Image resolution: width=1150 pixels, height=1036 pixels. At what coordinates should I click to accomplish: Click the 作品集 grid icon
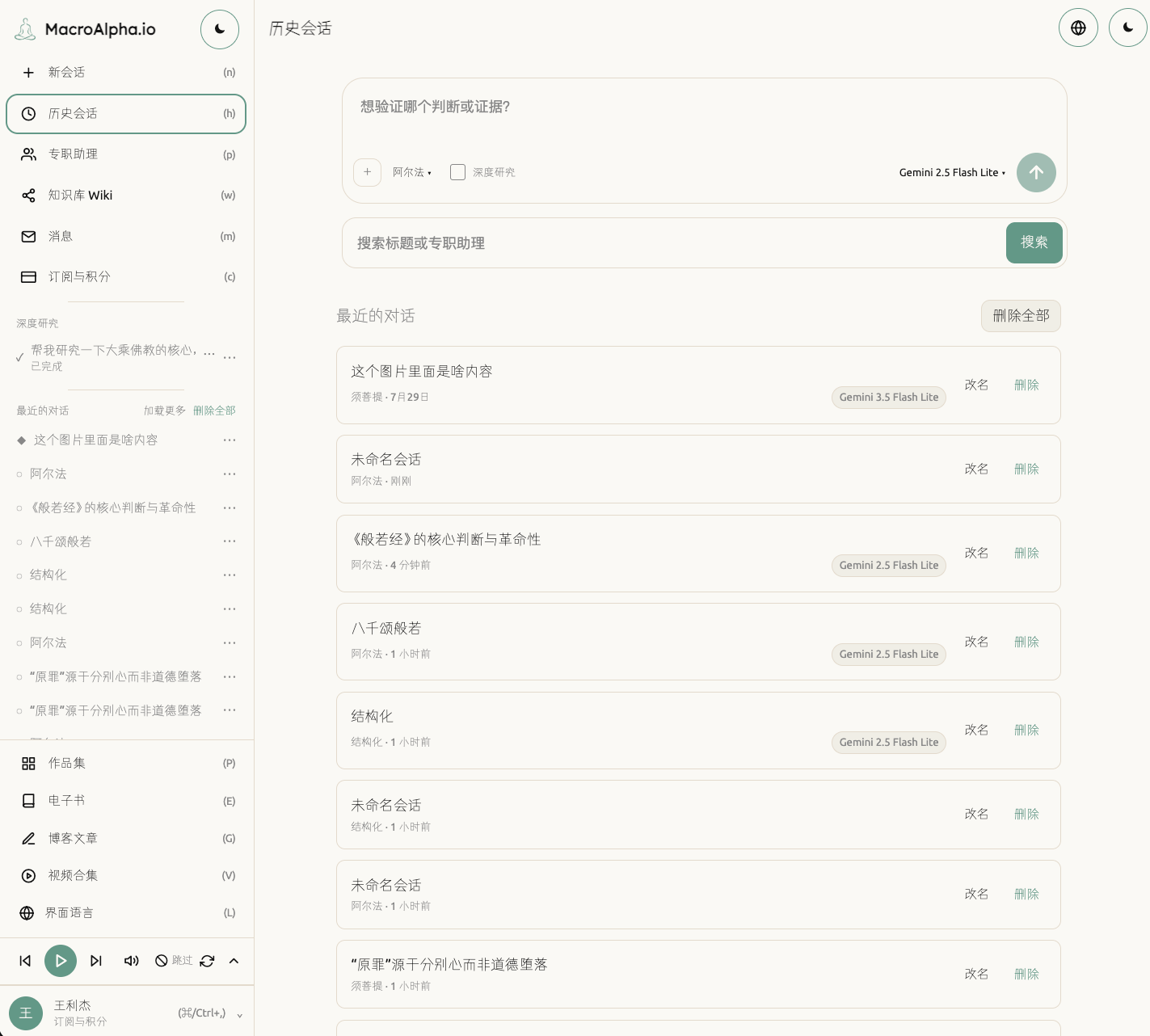point(28,764)
